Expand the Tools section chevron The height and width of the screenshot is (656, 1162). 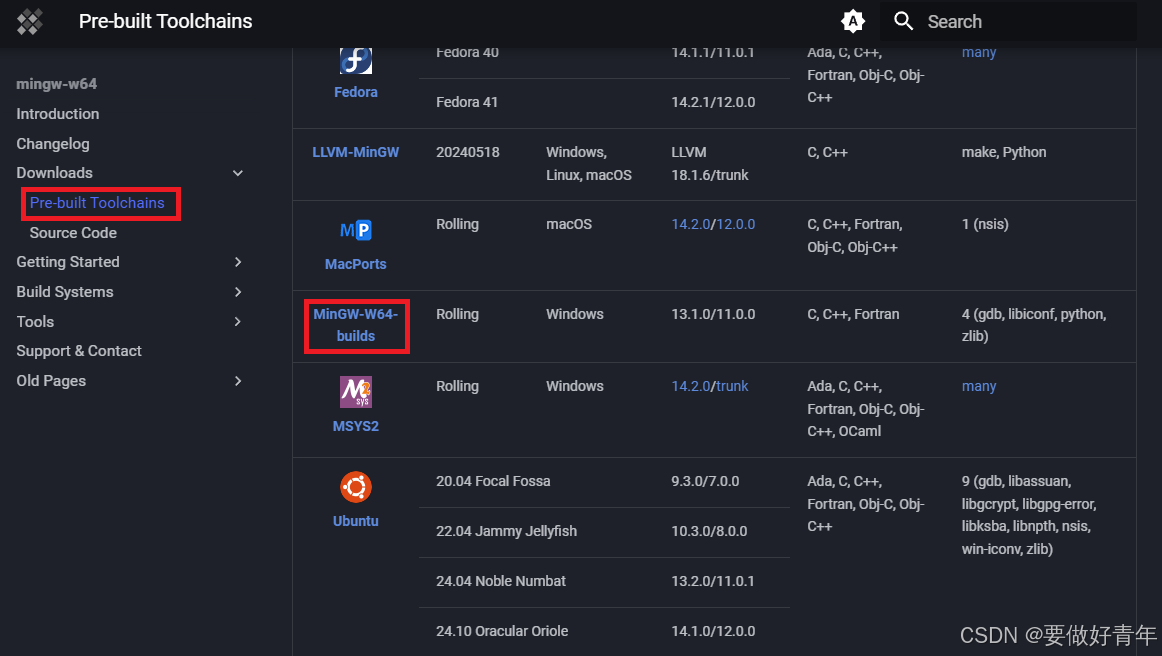click(238, 321)
